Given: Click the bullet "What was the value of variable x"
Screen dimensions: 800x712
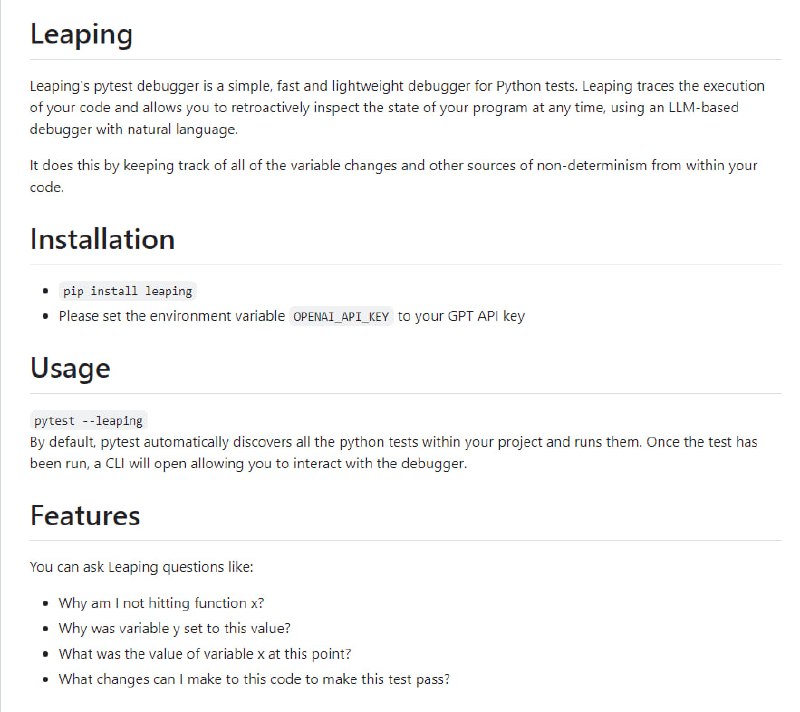Looking at the screenshot, I should coord(204,654).
